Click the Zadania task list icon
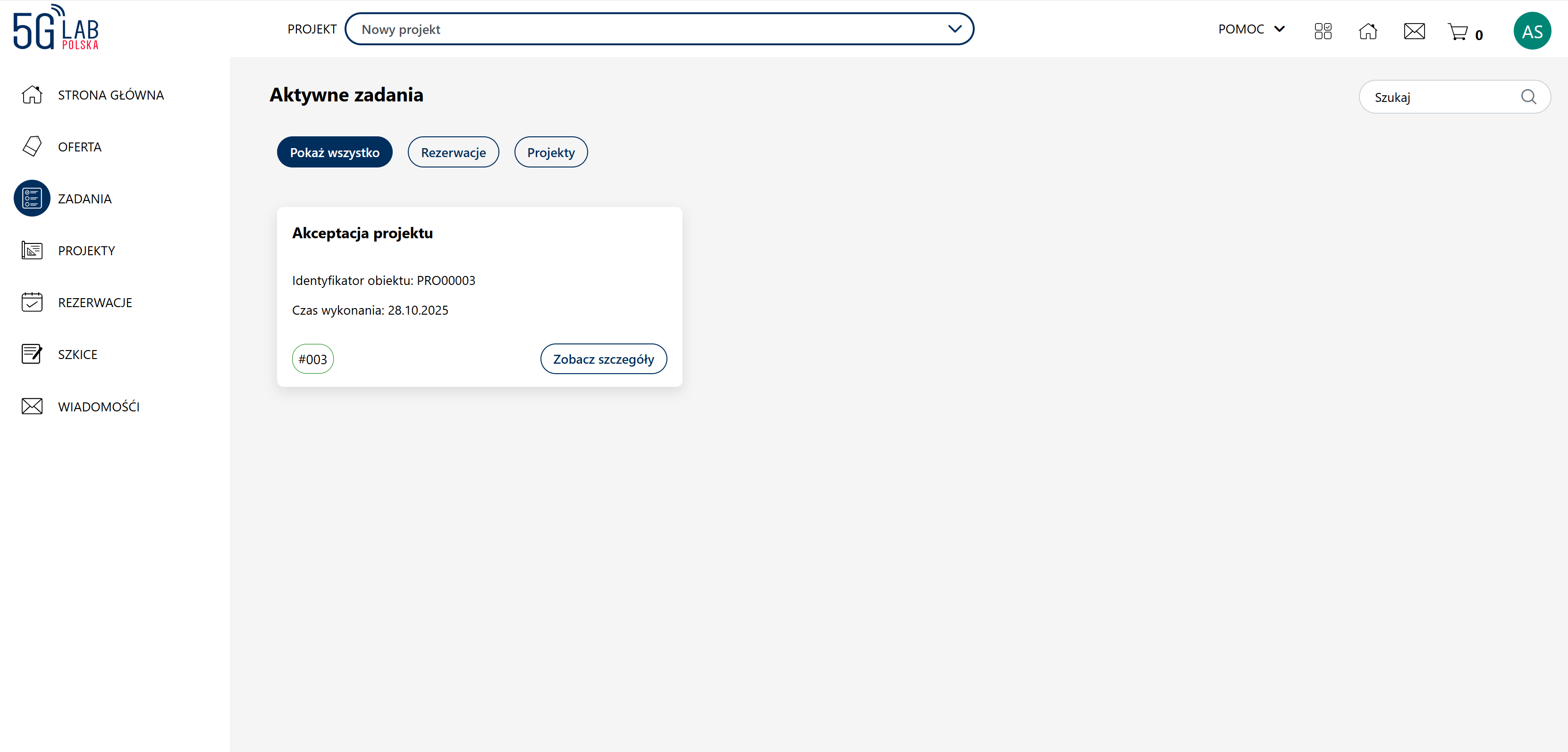 (32, 198)
